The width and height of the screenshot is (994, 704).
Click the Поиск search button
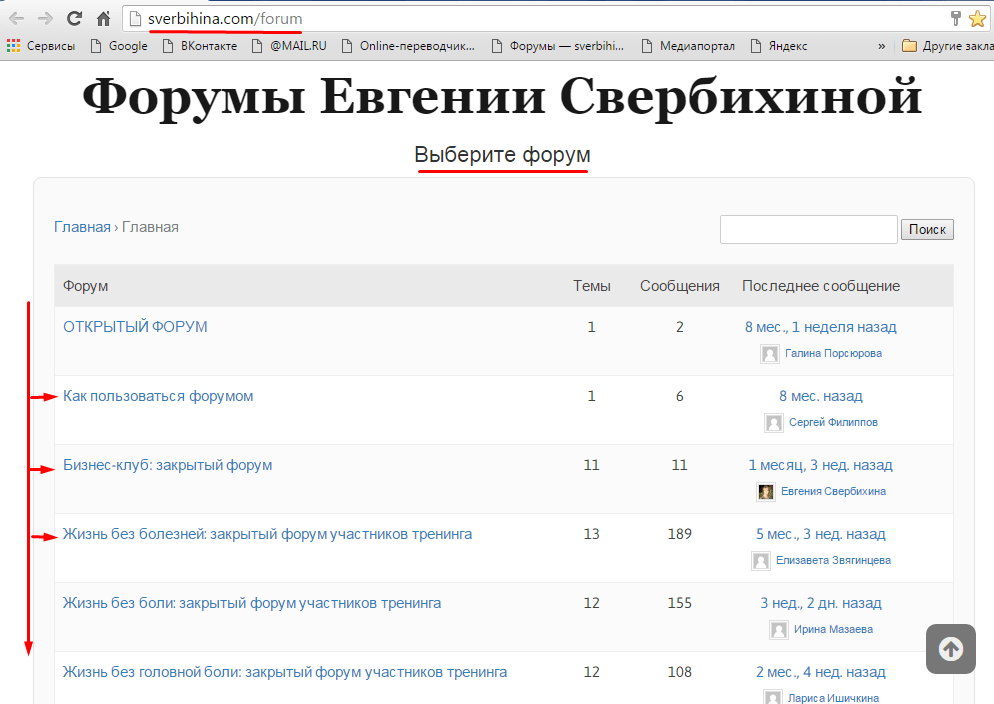tap(927, 229)
